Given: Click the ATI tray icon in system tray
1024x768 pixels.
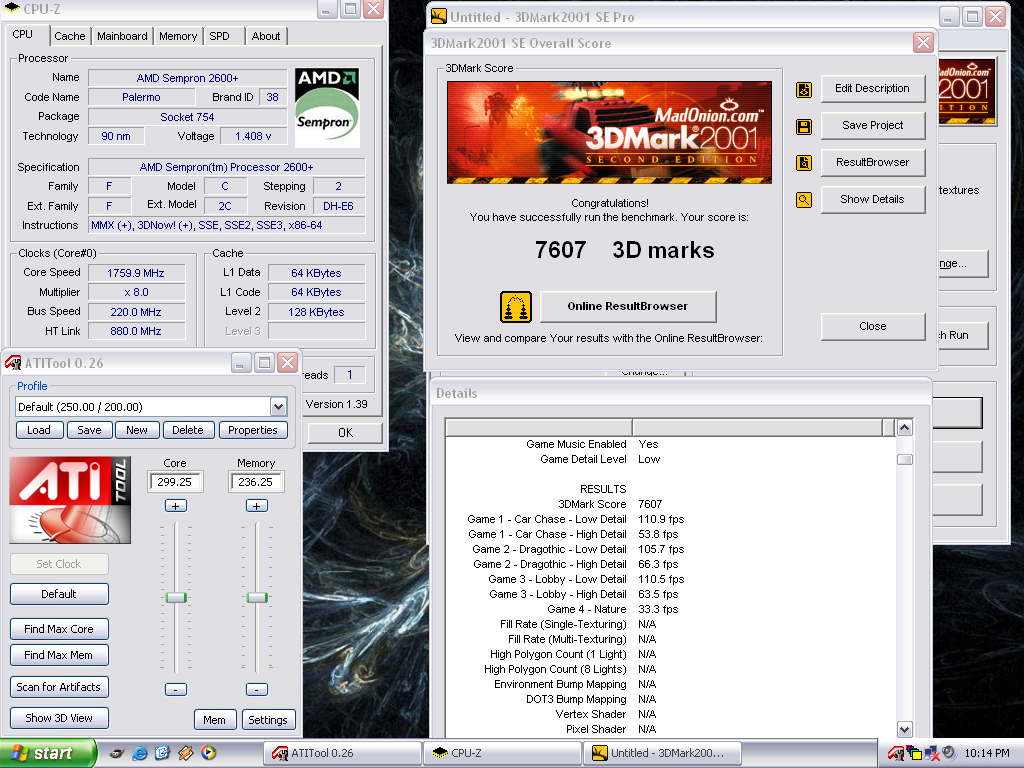Looking at the screenshot, I should [x=896, y=753].
